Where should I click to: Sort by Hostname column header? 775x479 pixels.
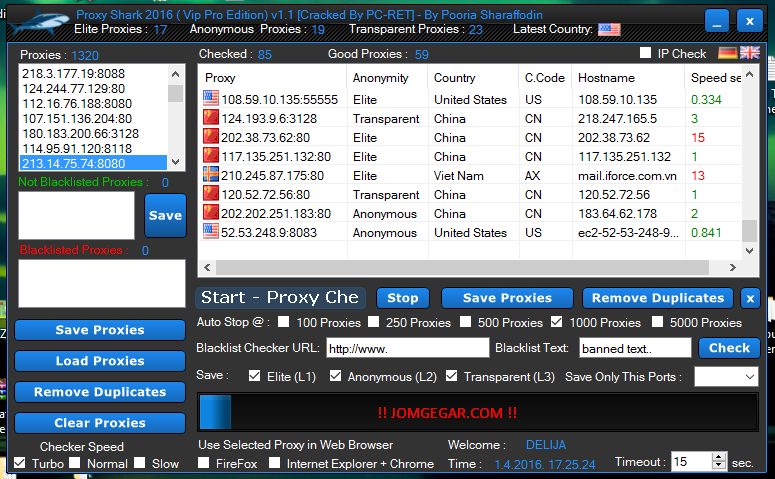click(628, 78)
